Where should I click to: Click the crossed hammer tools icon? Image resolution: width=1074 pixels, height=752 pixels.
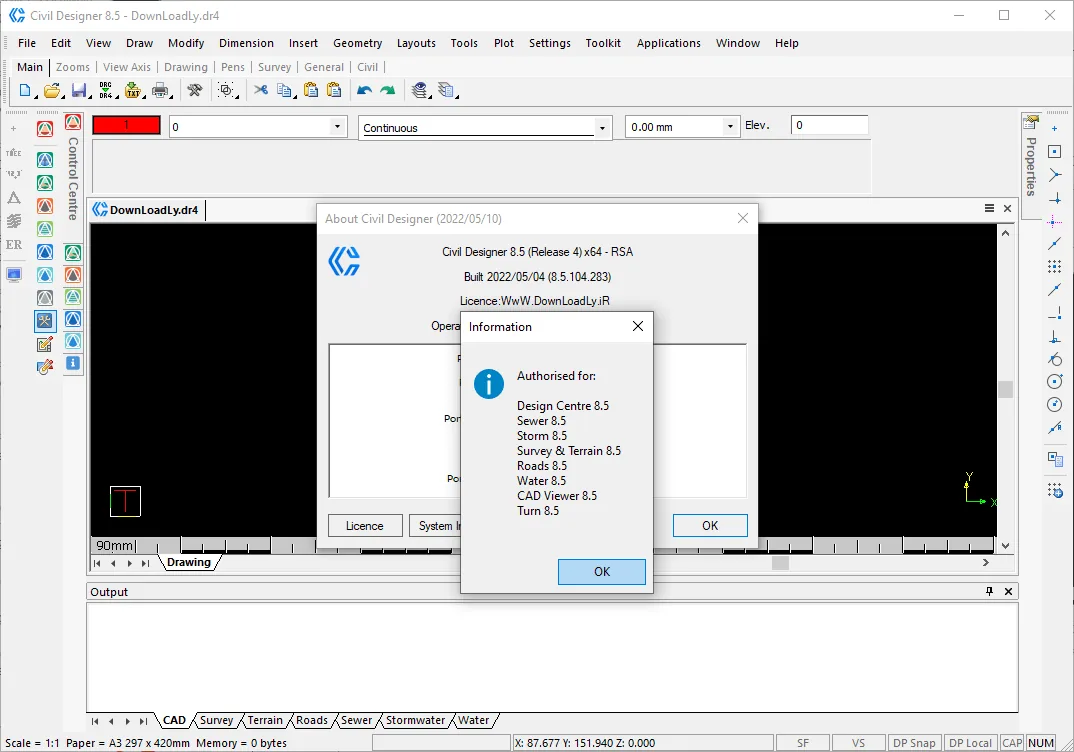click(x=195, y=90)
